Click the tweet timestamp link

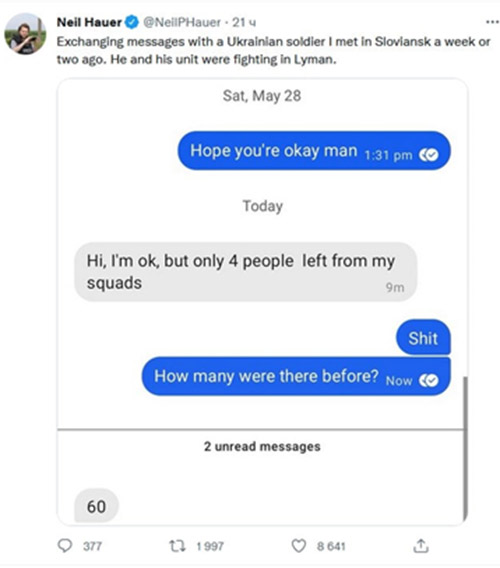244,22
